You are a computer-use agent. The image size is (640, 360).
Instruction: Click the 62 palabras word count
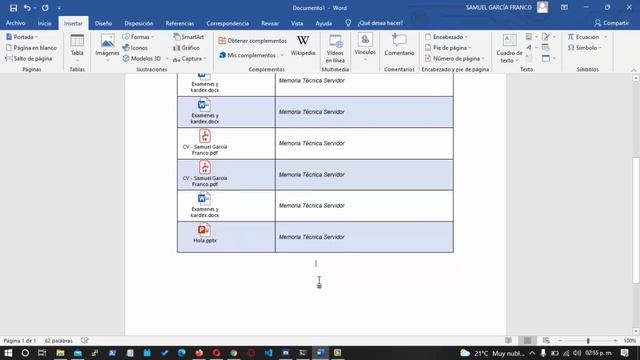(x=58, y=340)
